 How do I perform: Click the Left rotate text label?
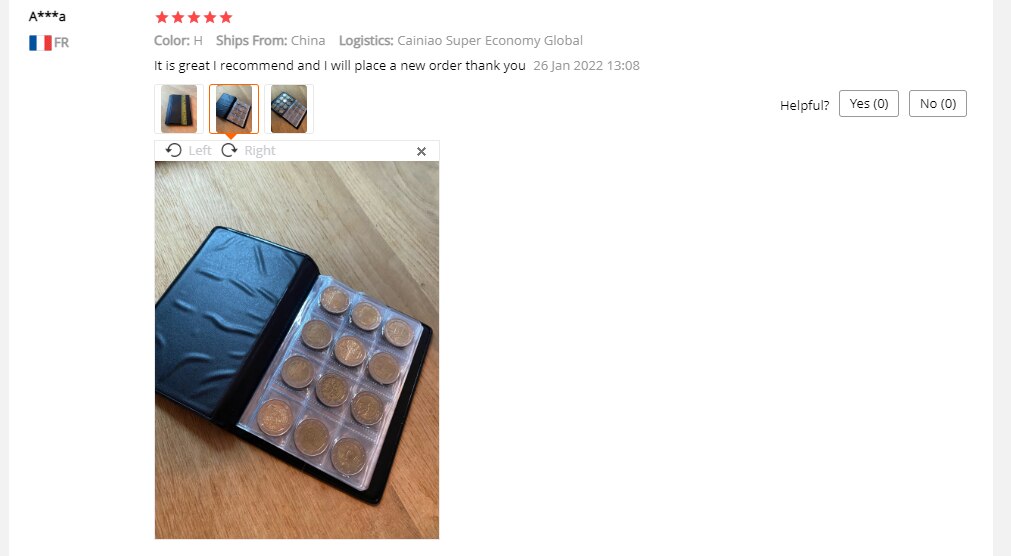tap(200, 150)
